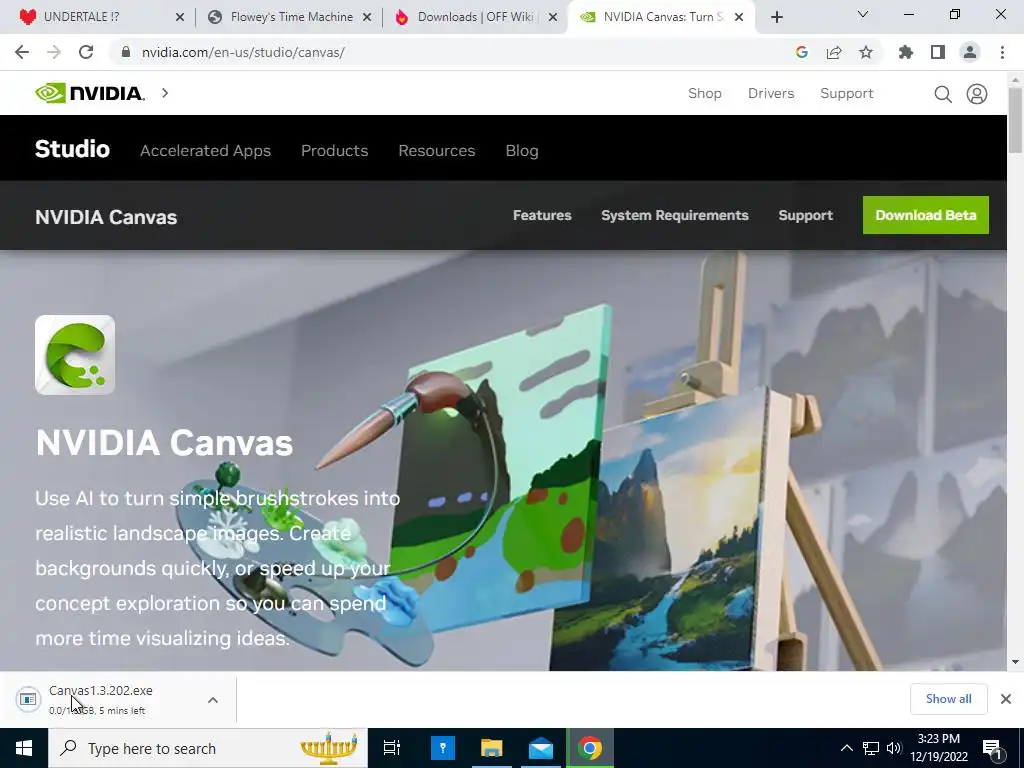
Task: Click the scrollbar down arrow
Action: pyautogui.click(x=1015, y=662)
